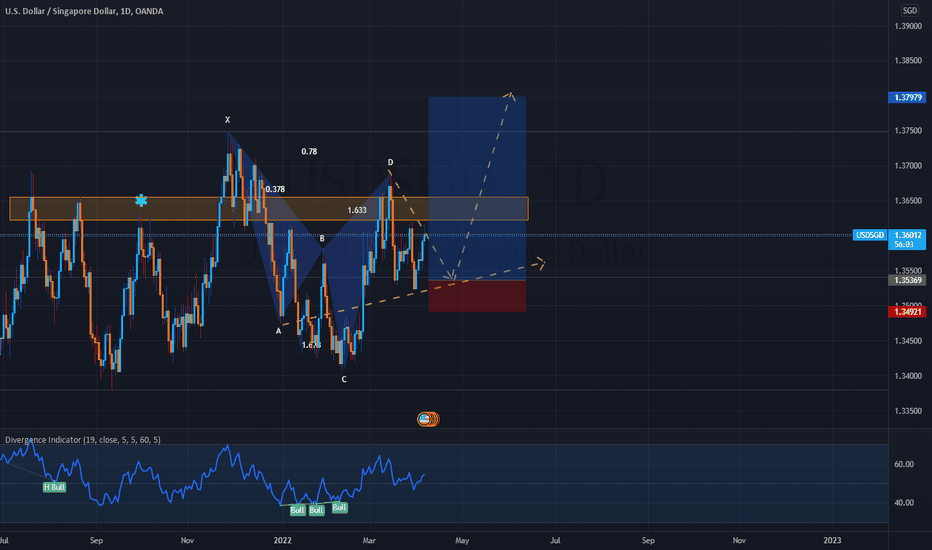This screenshot has width=932, height=550.
Task: Click the C point label of the harmonic pattern
Action: [x=344, y=379]
